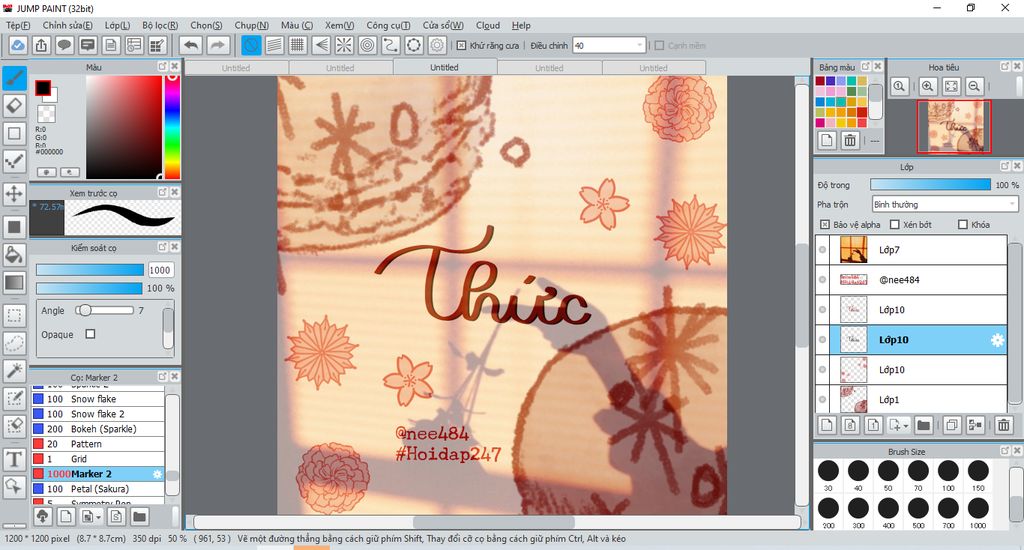The height and width of the screenshot is (550, 1024).
Task: Enable vanishing point snap guide
Action: coord(321,45)
